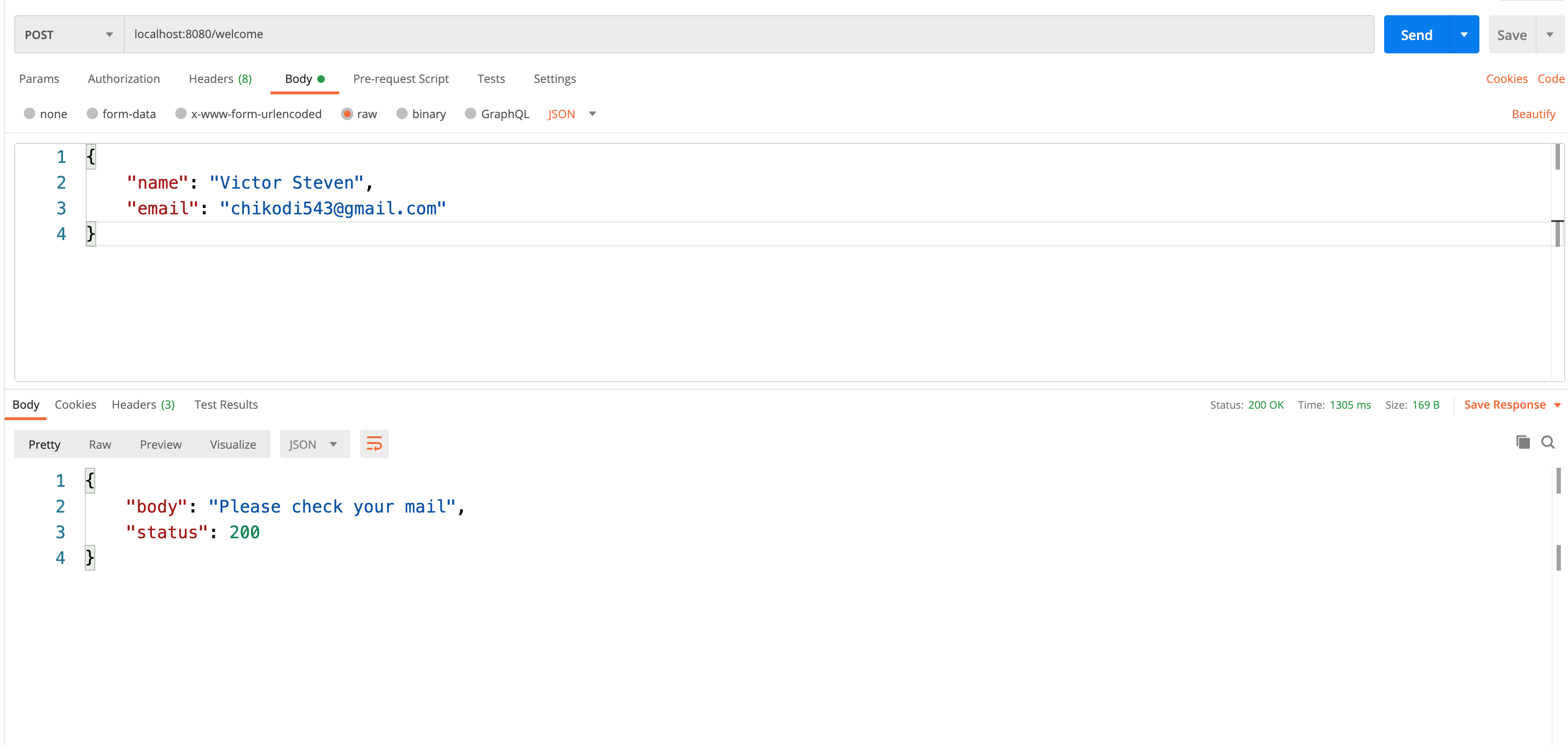Screen dimensions: 1568x745
Task: Open Send button dropdown arrow
Action: tap(1464, 35)
